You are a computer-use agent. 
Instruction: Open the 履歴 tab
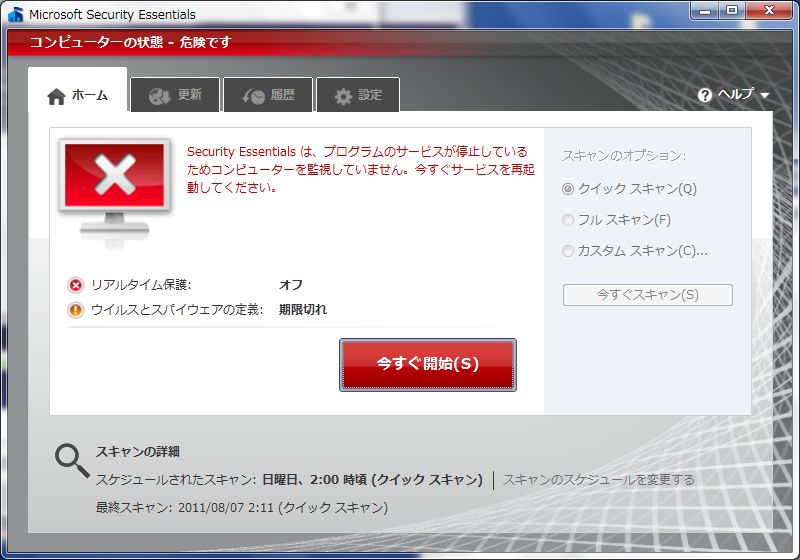tap(268, 94)
